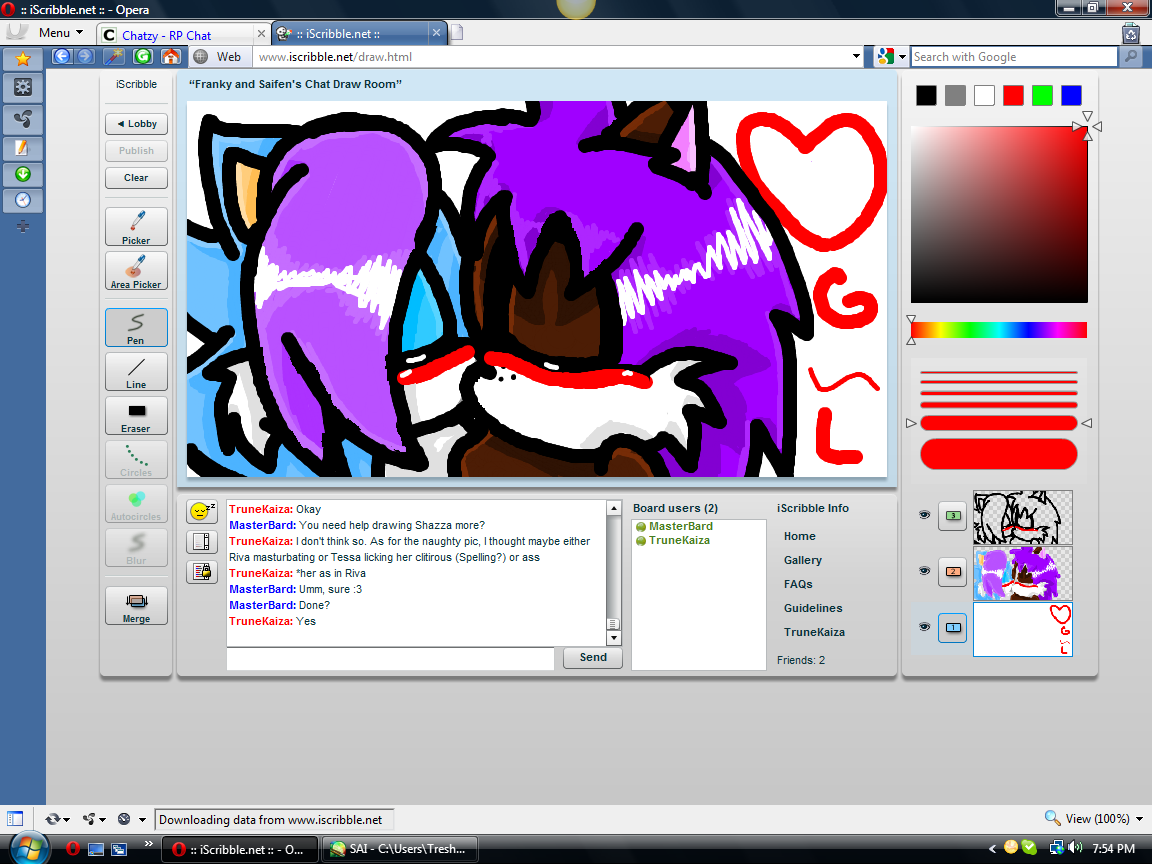The height and width of the screenshot is (864, 1152).
Task: Select the Circles tool
Action: click(x=136, y=459)
